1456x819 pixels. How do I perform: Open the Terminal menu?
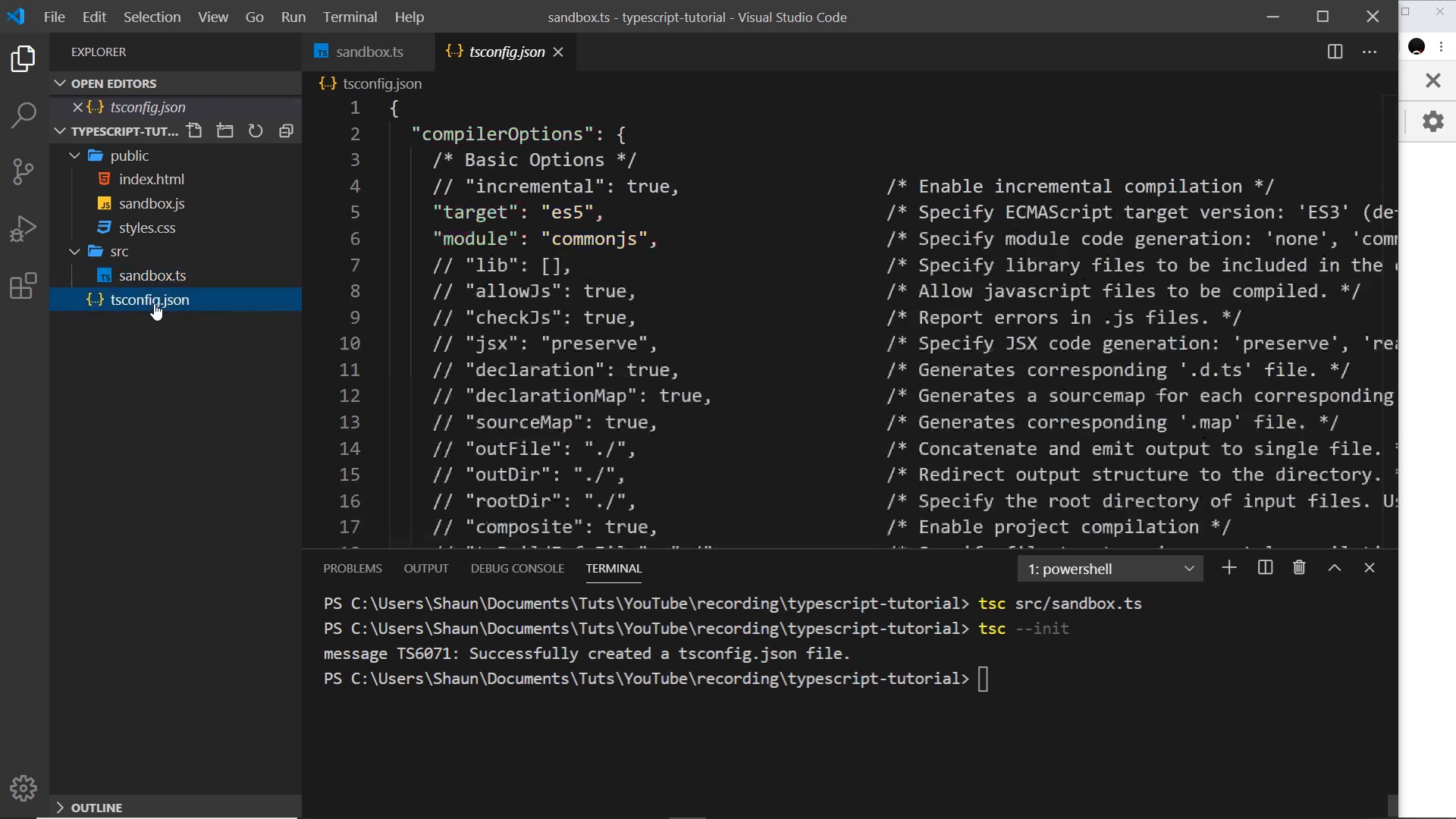[x=350, y=17]
